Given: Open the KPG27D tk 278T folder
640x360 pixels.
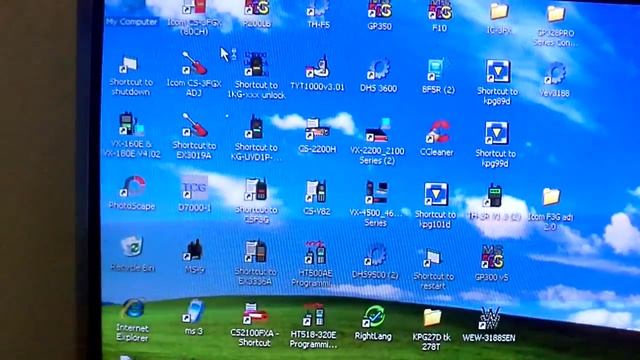Looking at the screenshot, I should 431,330.
